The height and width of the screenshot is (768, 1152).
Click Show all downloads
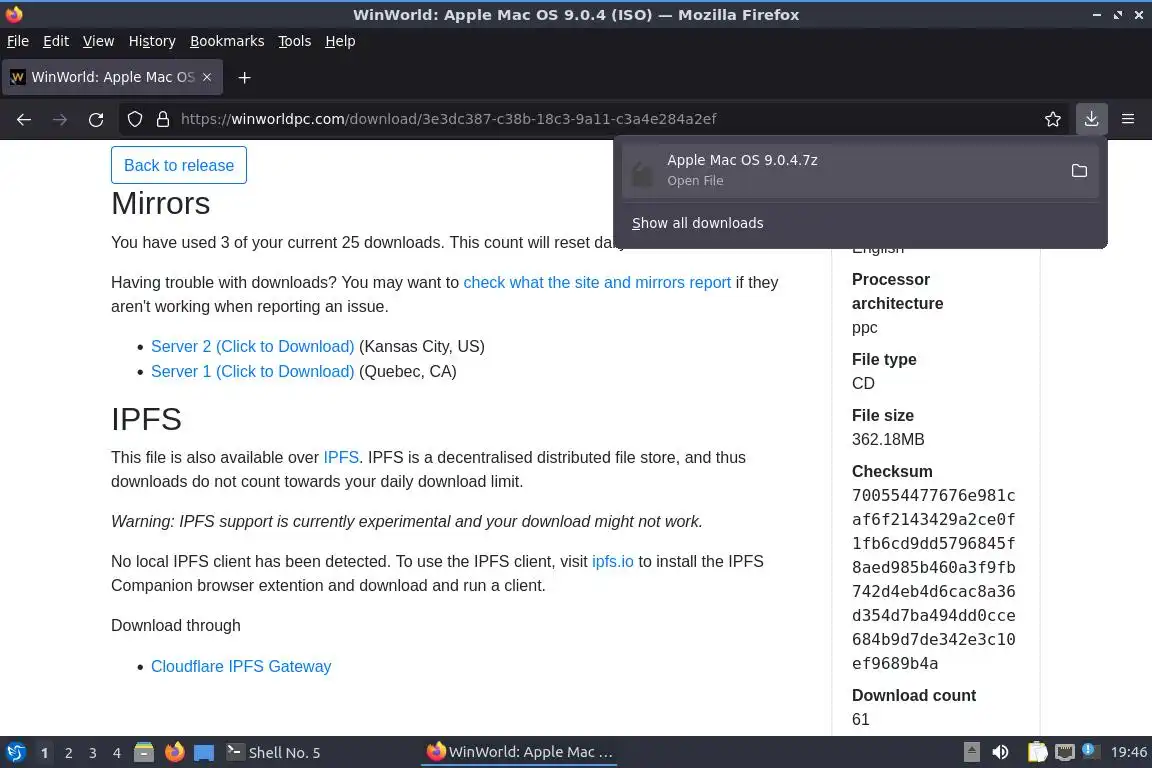click(x=697, y=223)
